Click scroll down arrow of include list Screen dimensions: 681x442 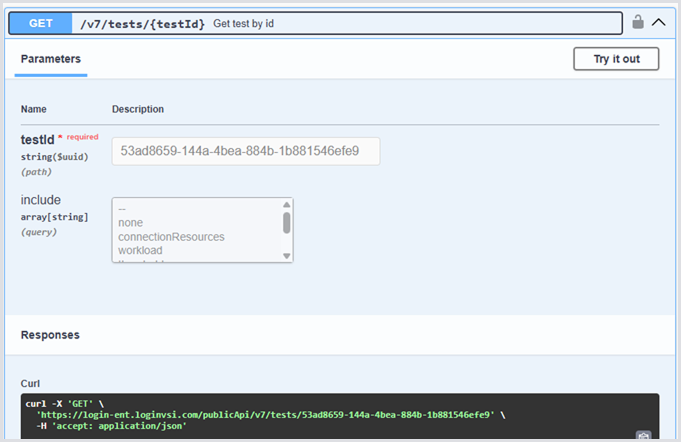pos(287,256)
